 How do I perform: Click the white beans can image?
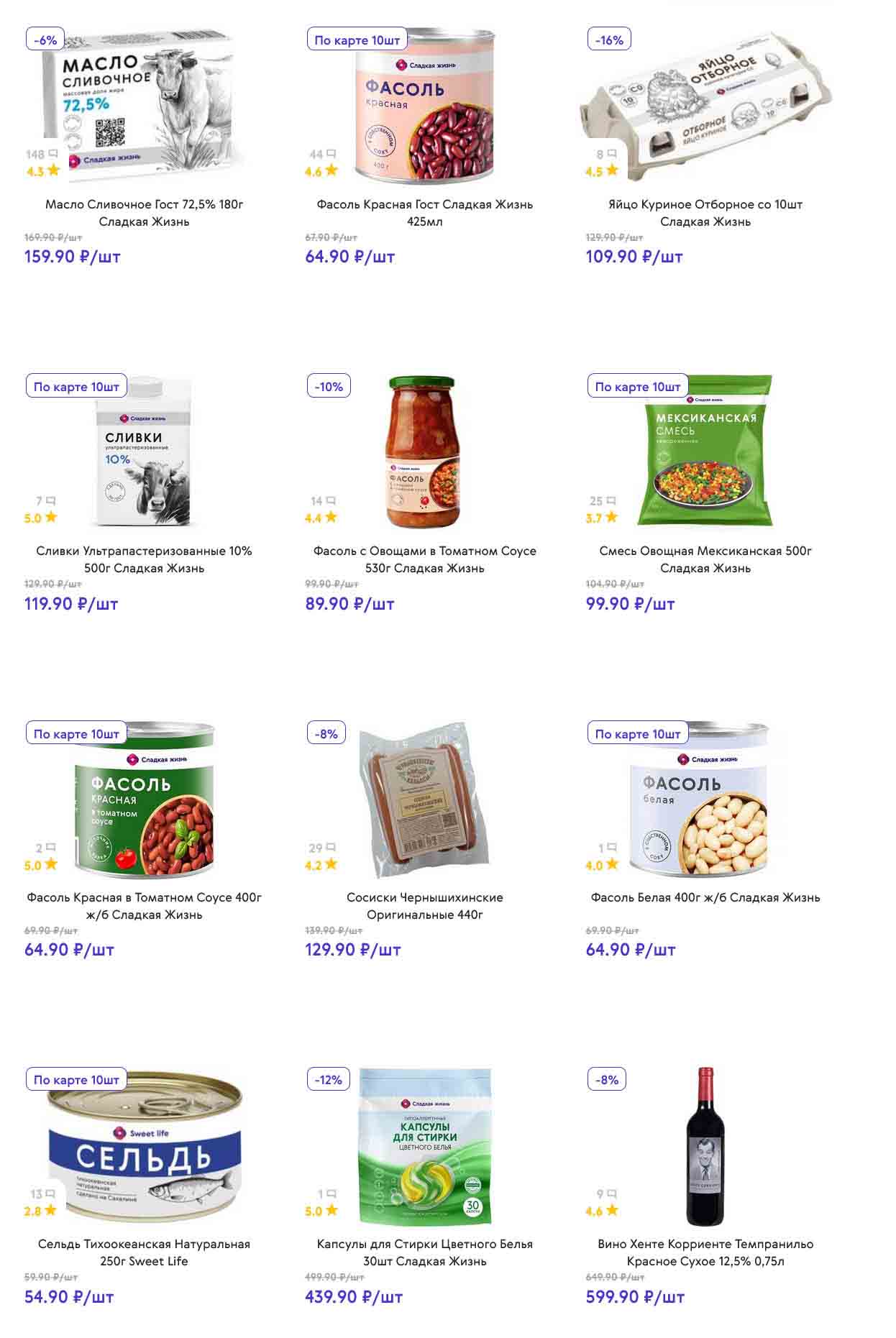click(698, 802)
